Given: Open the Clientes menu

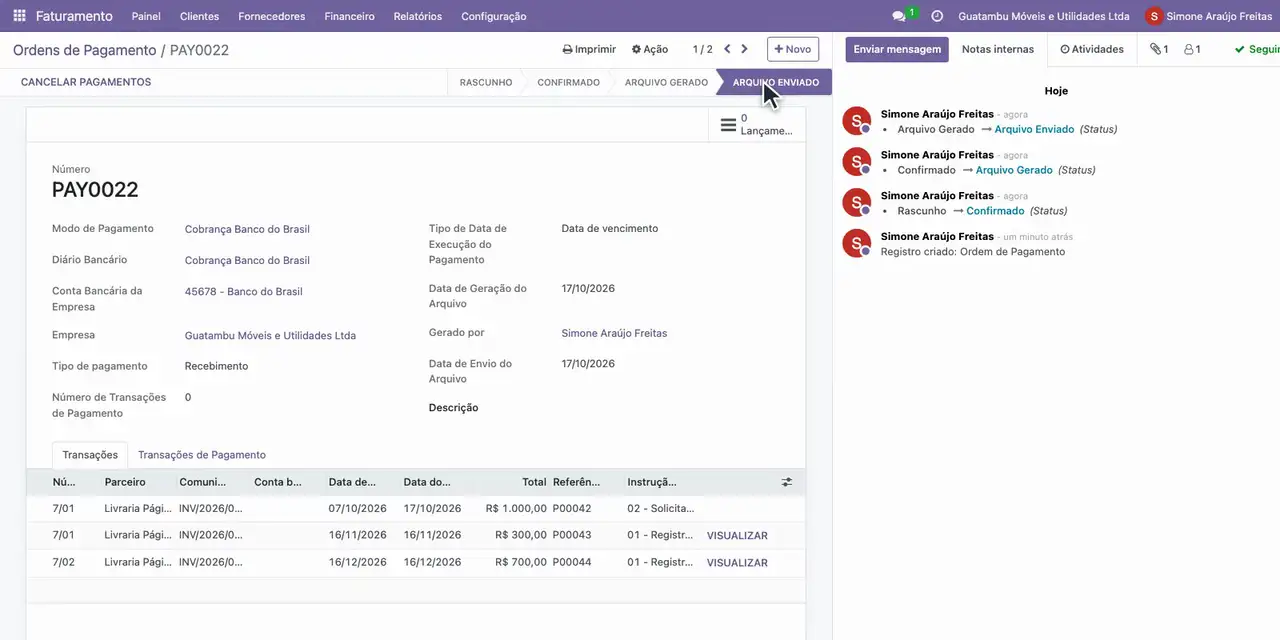Looking at the screenshot, I should click(199, 16).
